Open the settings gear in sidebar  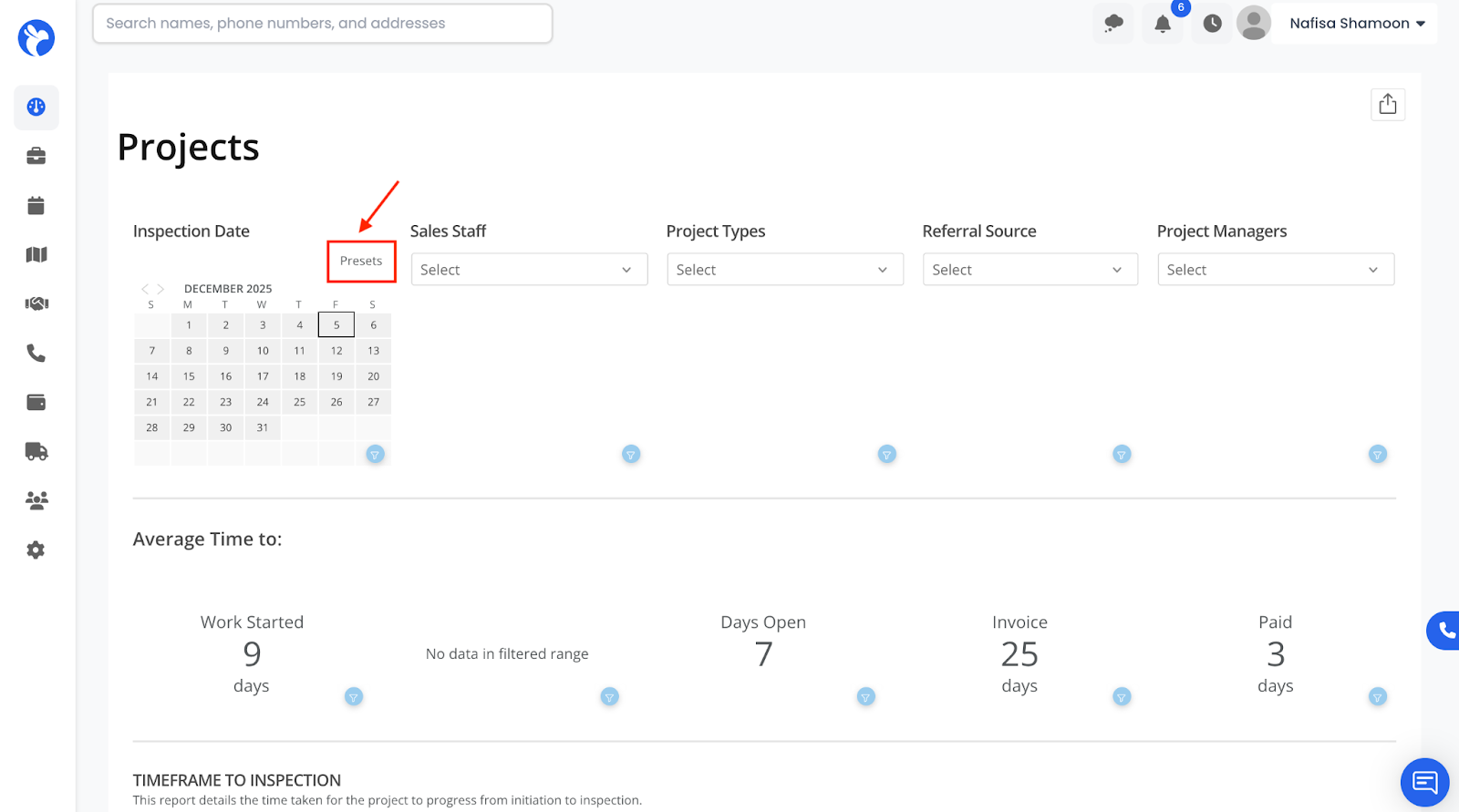tap(36, 550)
